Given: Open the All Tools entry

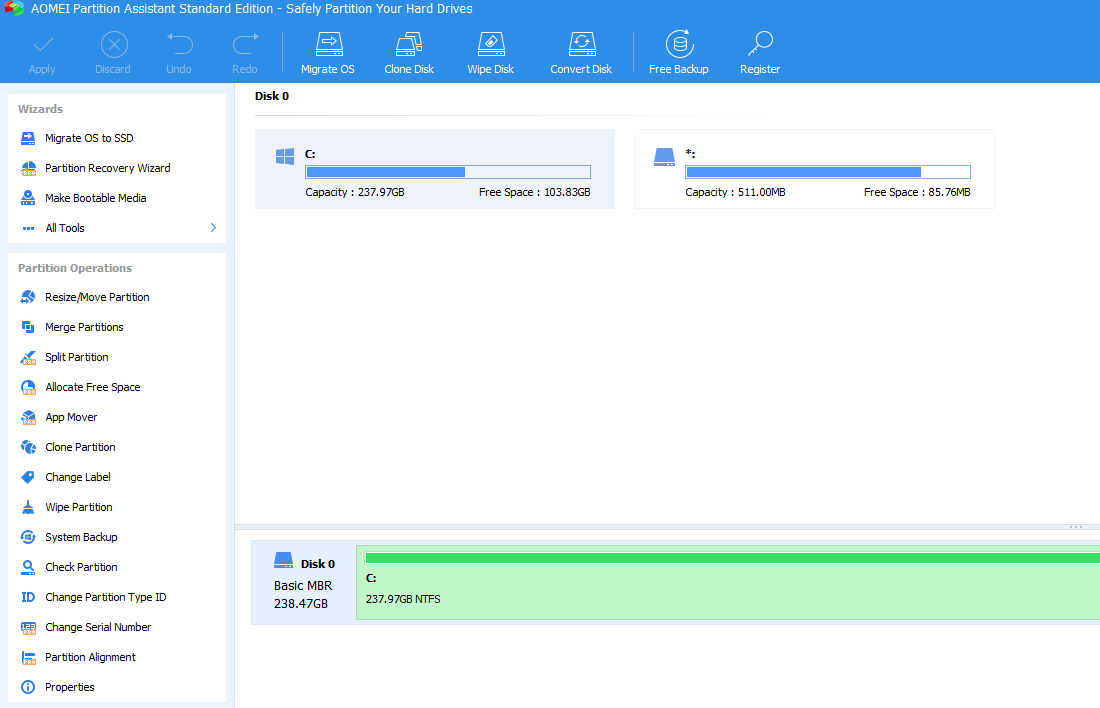Looking at the screenshot, I should point(116,228).
